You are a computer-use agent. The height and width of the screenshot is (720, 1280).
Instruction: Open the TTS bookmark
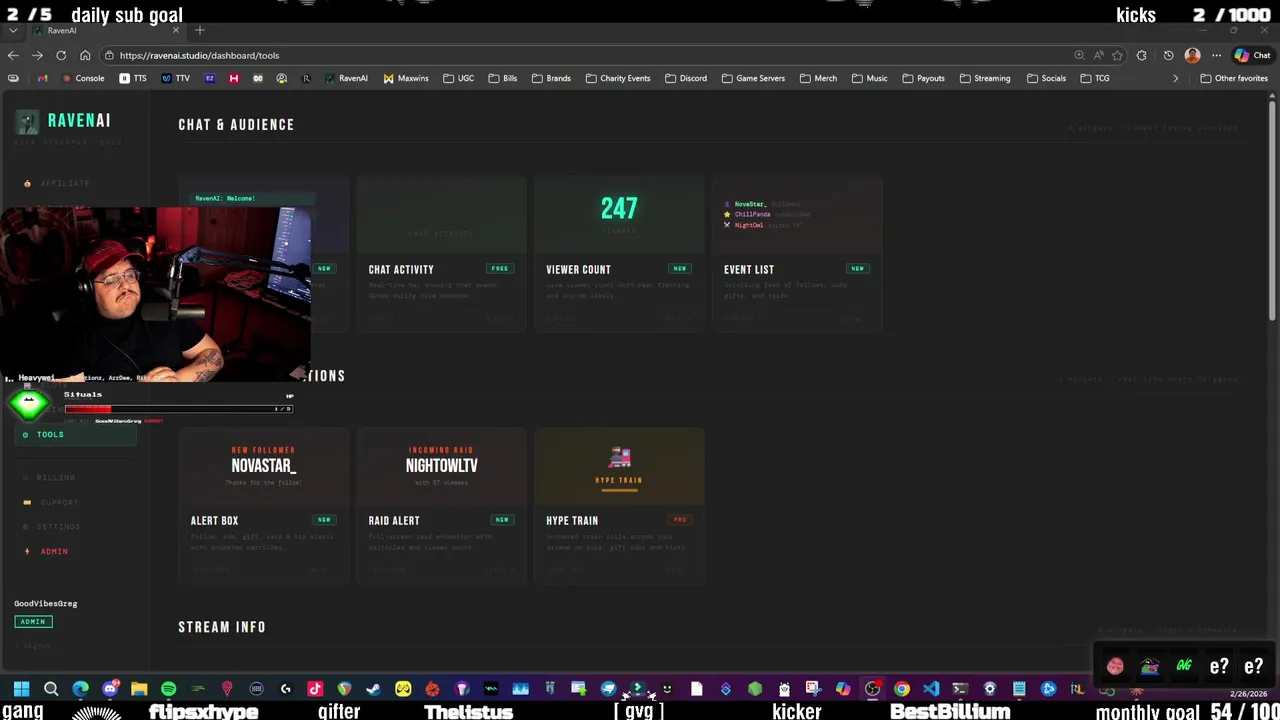tap(134, 78)
